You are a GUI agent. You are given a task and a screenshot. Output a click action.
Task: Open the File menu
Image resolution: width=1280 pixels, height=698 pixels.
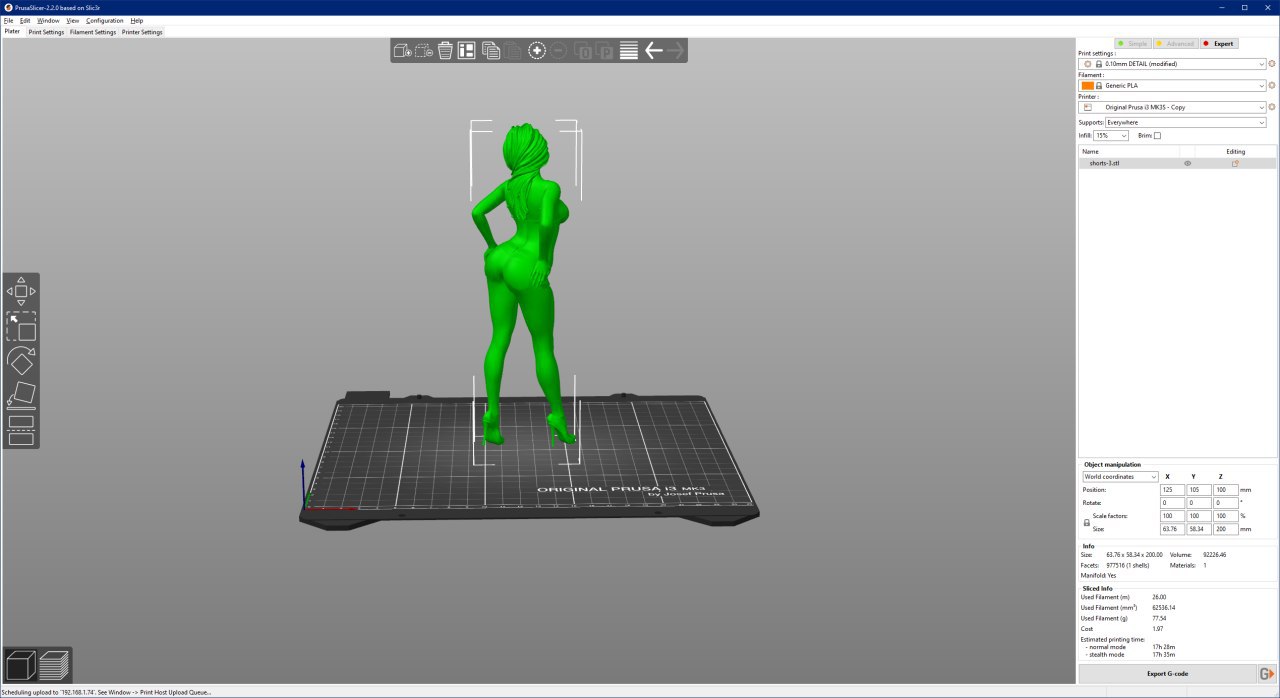(x=8, y=20)
